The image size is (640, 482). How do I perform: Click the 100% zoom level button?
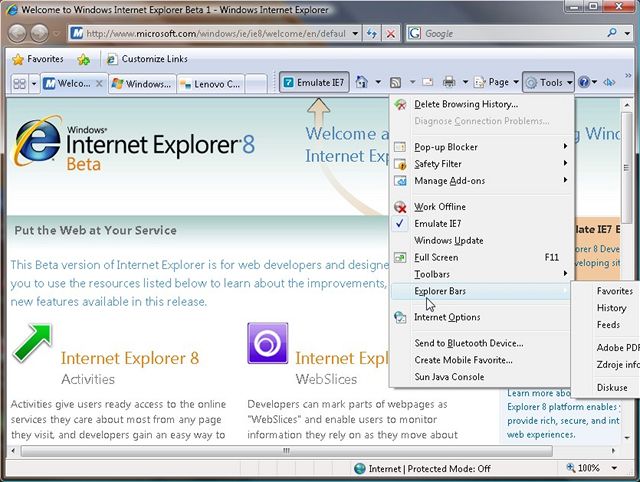[583, 469]
